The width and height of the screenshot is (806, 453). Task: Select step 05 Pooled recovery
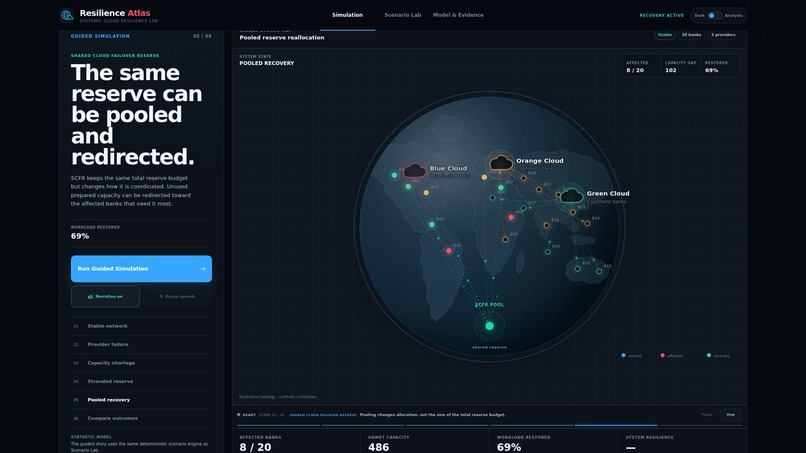[141, 400]
